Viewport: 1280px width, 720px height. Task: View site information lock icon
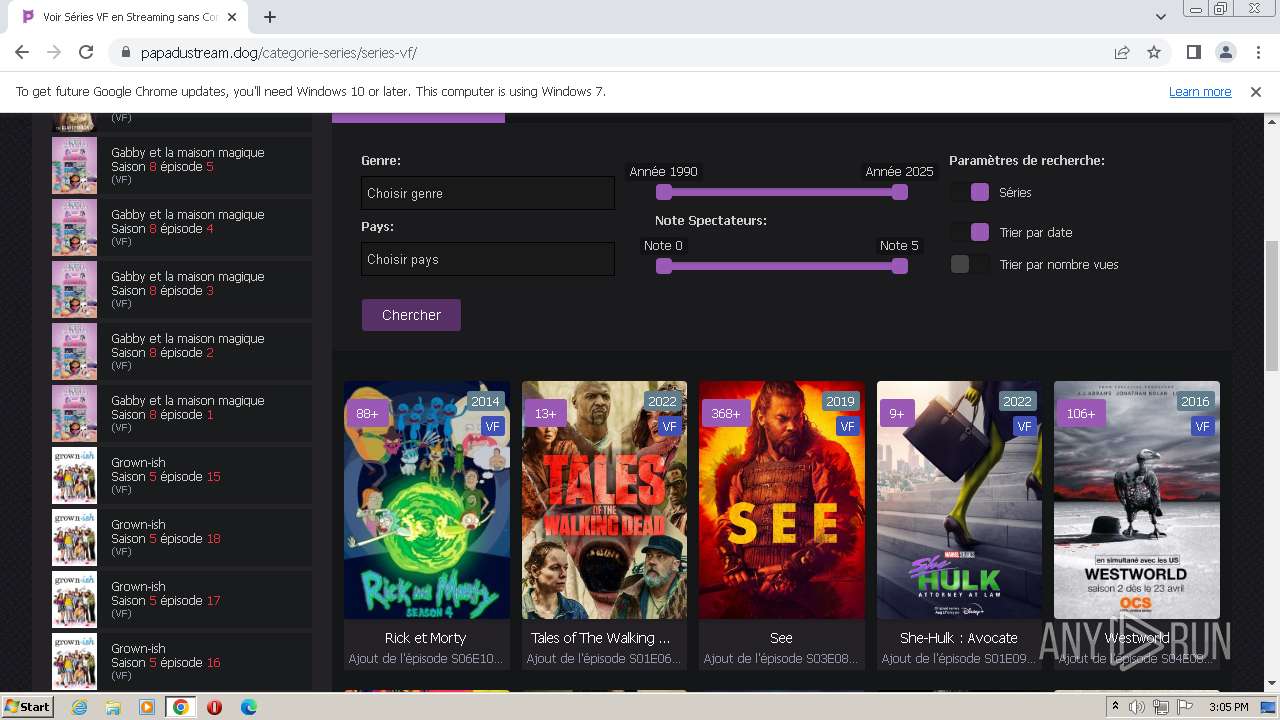click(x=125, y=52)
